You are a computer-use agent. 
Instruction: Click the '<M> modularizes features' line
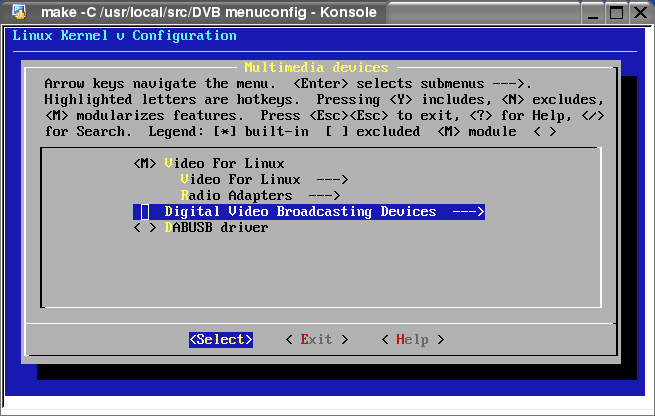(x=324, y=115)
